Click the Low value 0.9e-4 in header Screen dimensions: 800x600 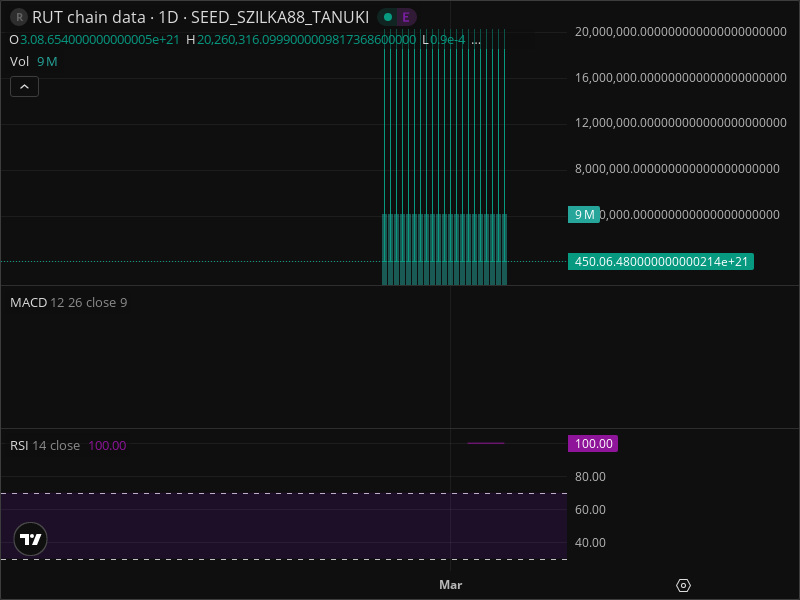[x=447, y=40]
